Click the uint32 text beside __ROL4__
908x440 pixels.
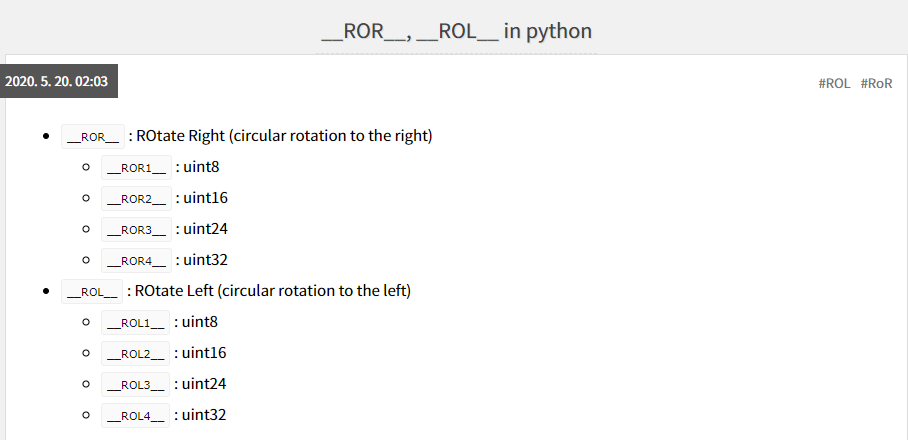click(204, 415)
